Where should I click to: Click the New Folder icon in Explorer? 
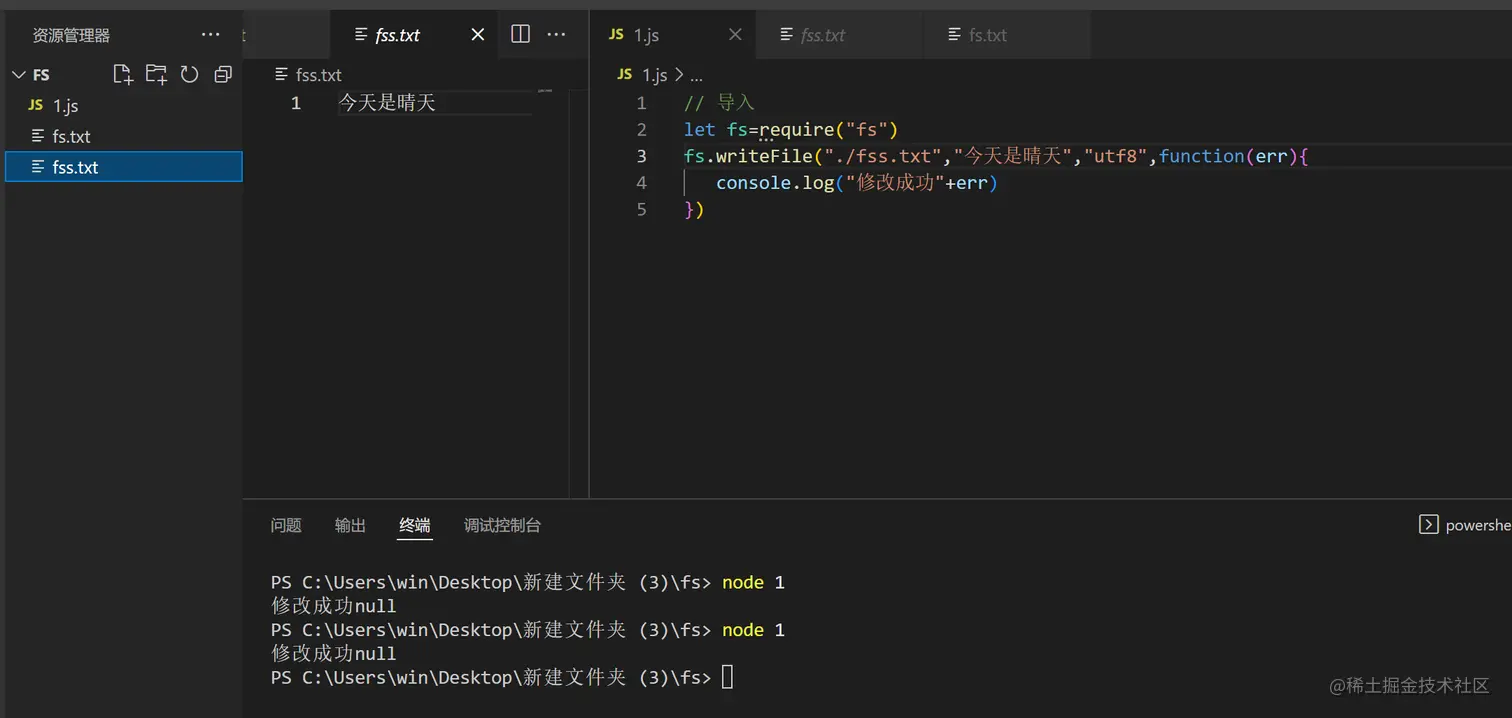155,74
